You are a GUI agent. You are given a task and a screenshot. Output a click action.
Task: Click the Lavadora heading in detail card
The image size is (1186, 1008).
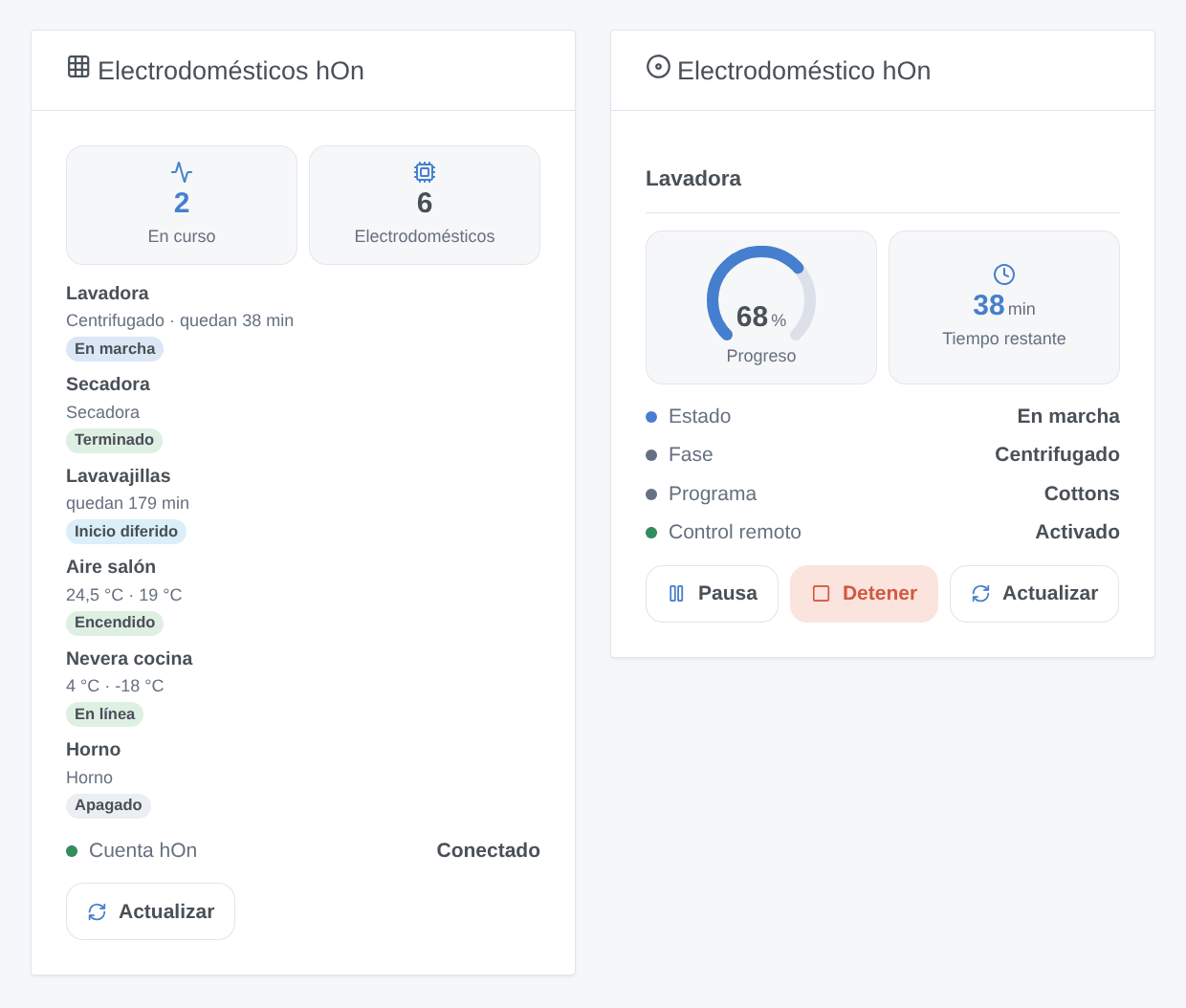(x=693, y=179)
